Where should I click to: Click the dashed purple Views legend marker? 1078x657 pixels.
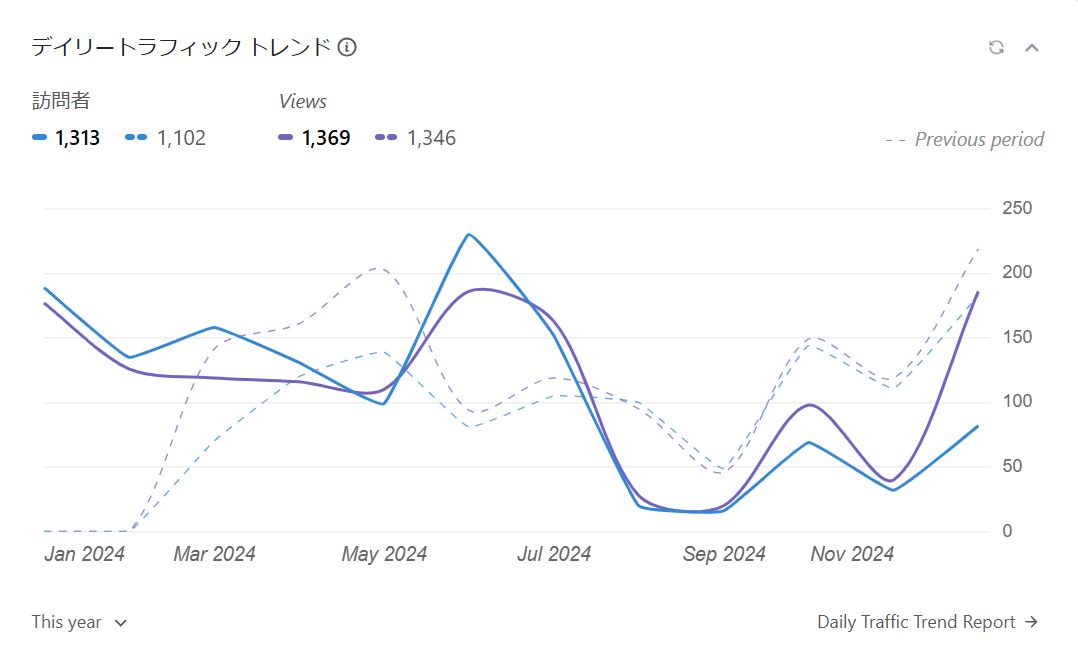[386, 138]
